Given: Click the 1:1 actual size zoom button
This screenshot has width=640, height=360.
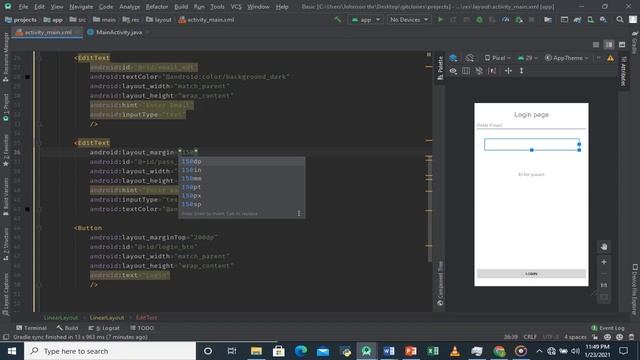Looking at the screenshot, I should (x=604, y=285).
